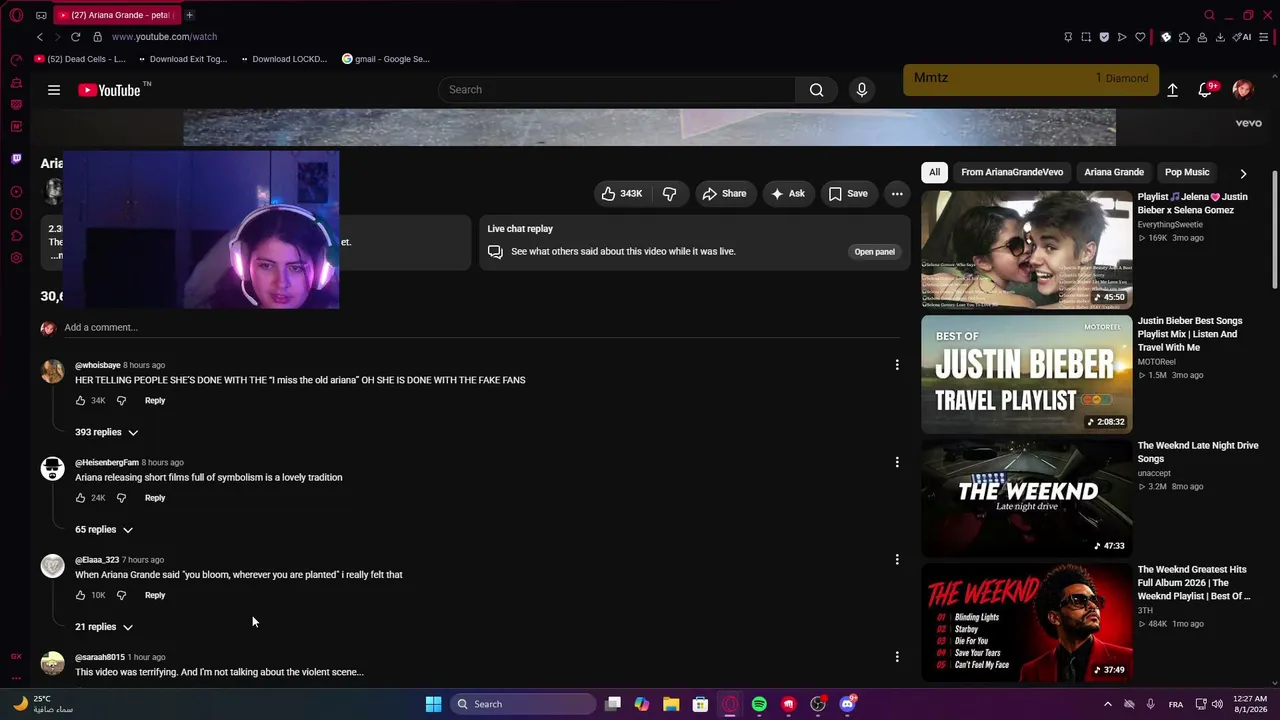Like @HeisenbergFam's comment
Image resolution: width=1280 pixels, height=720 pixels.
81,498
